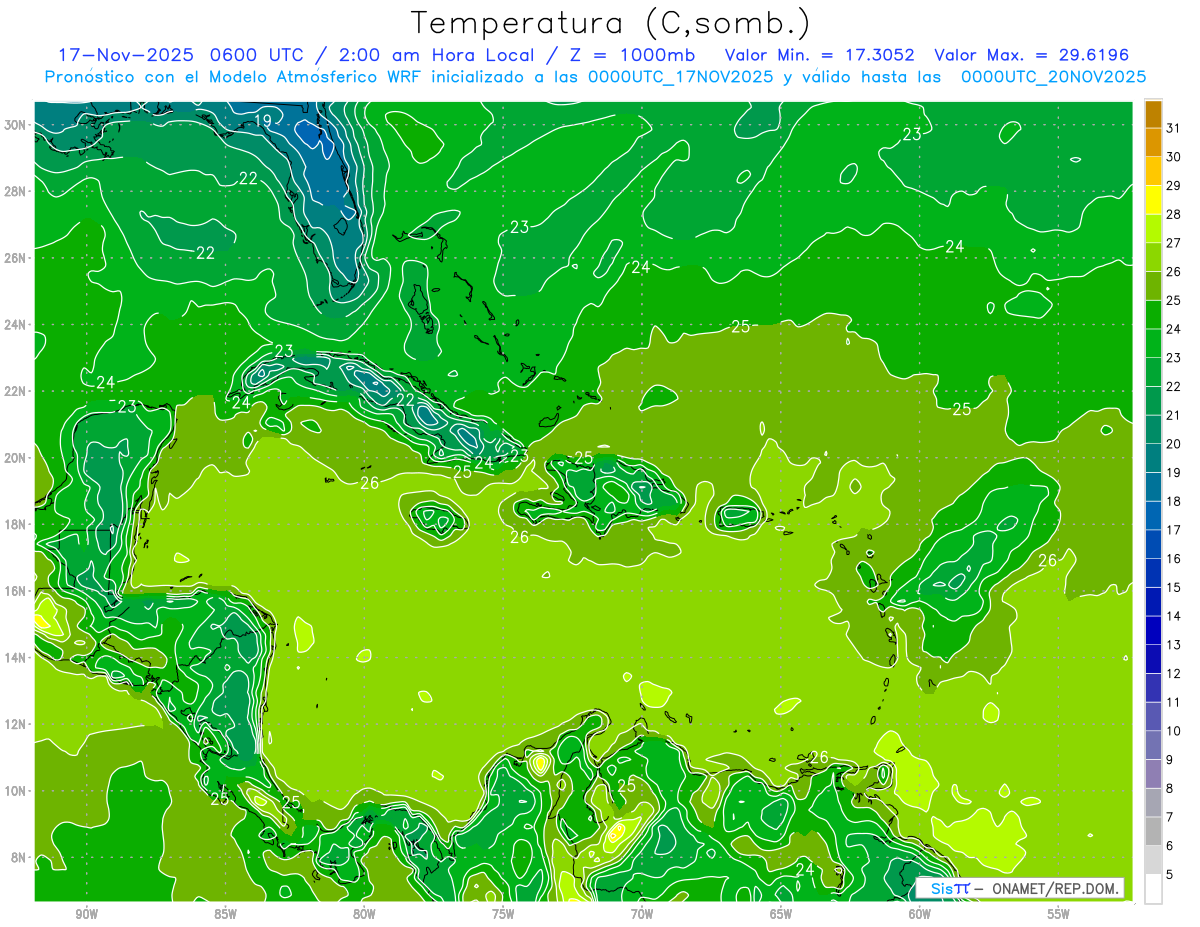The width and height of the screenshot is (1200, 927).
Task: Click the "20N" latitude axis label
Action: click(x=17, y=458)
